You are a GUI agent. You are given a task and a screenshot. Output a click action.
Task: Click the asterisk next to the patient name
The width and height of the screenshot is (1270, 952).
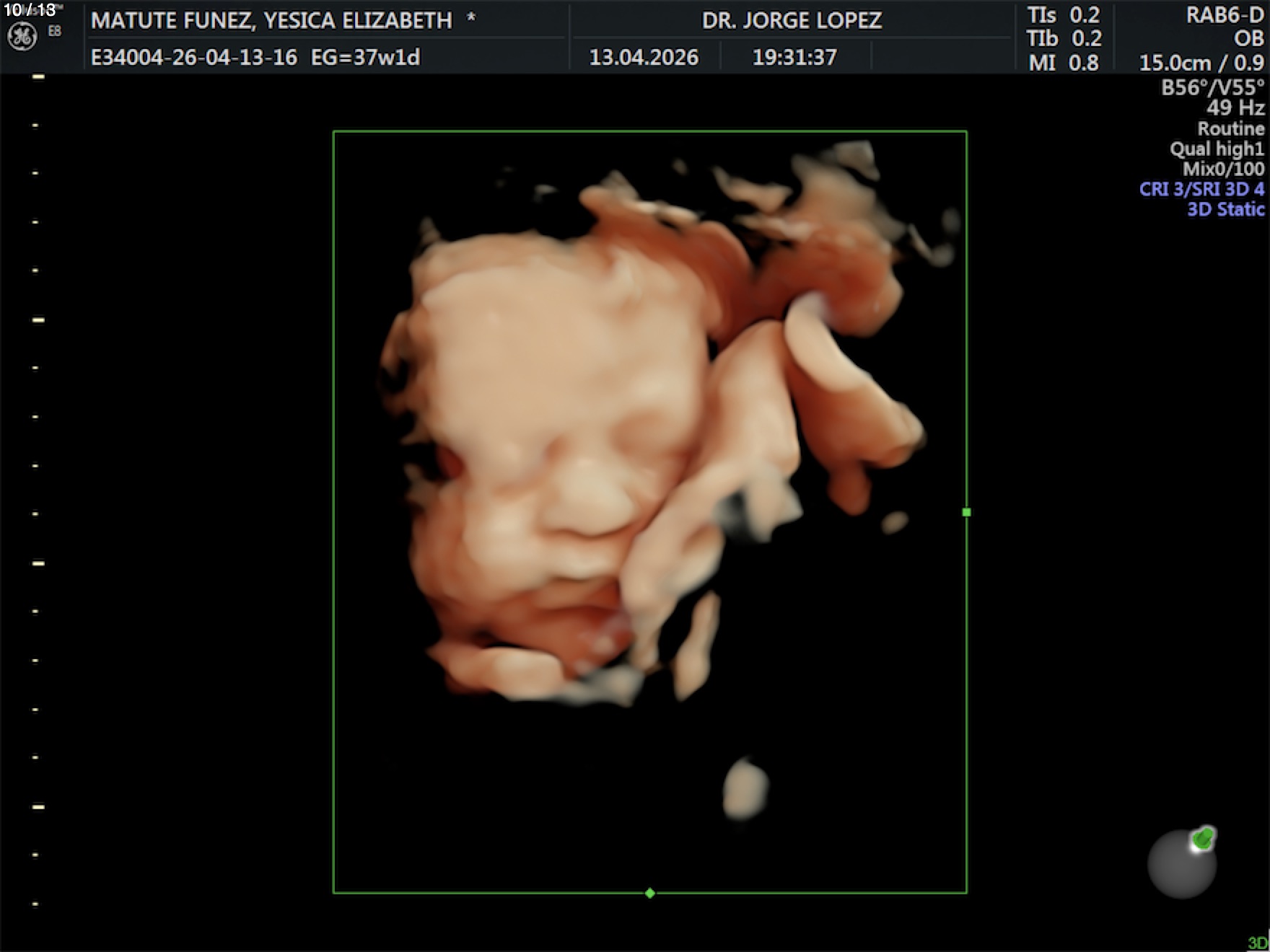point(471,19)
